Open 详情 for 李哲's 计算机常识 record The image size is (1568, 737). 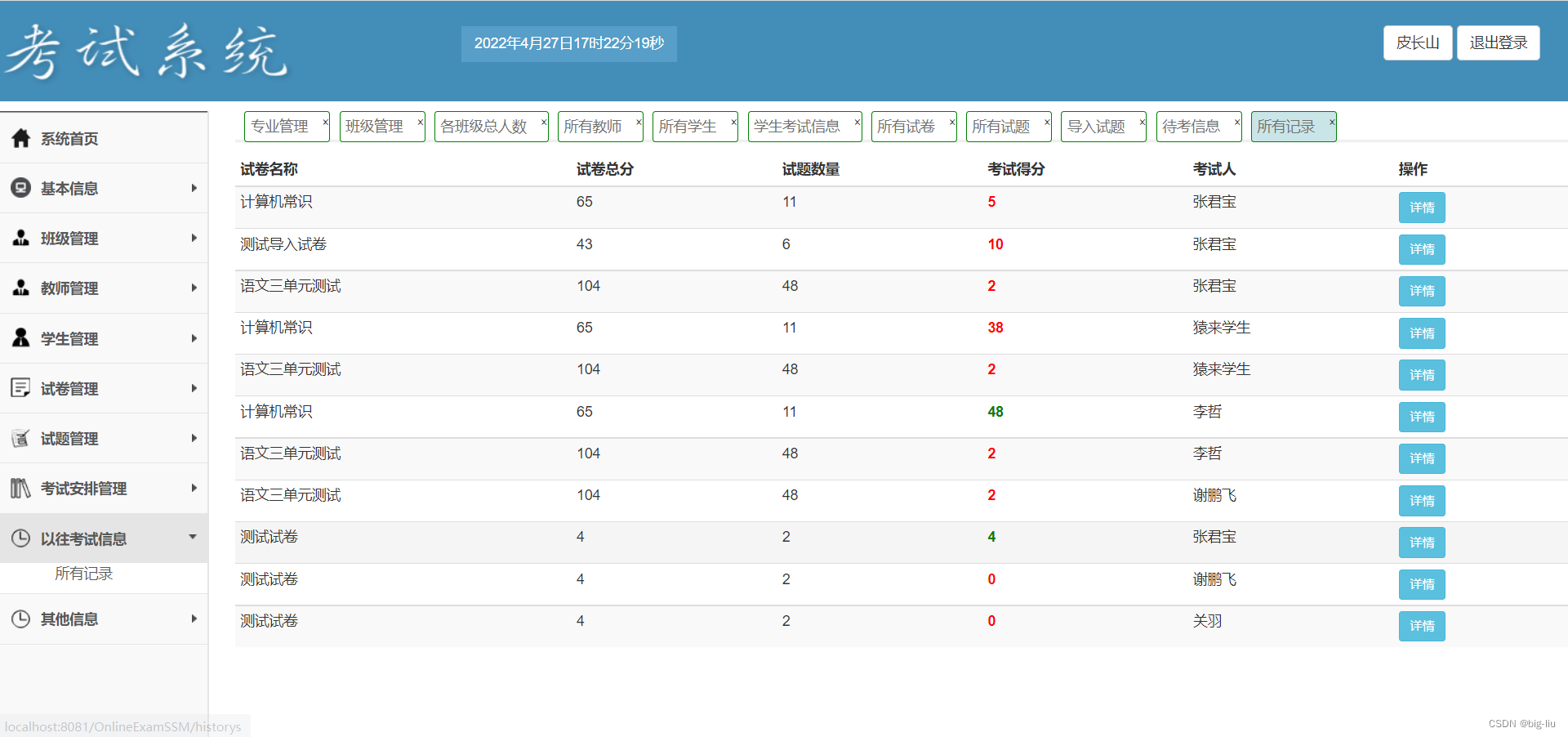point(1422,417)
